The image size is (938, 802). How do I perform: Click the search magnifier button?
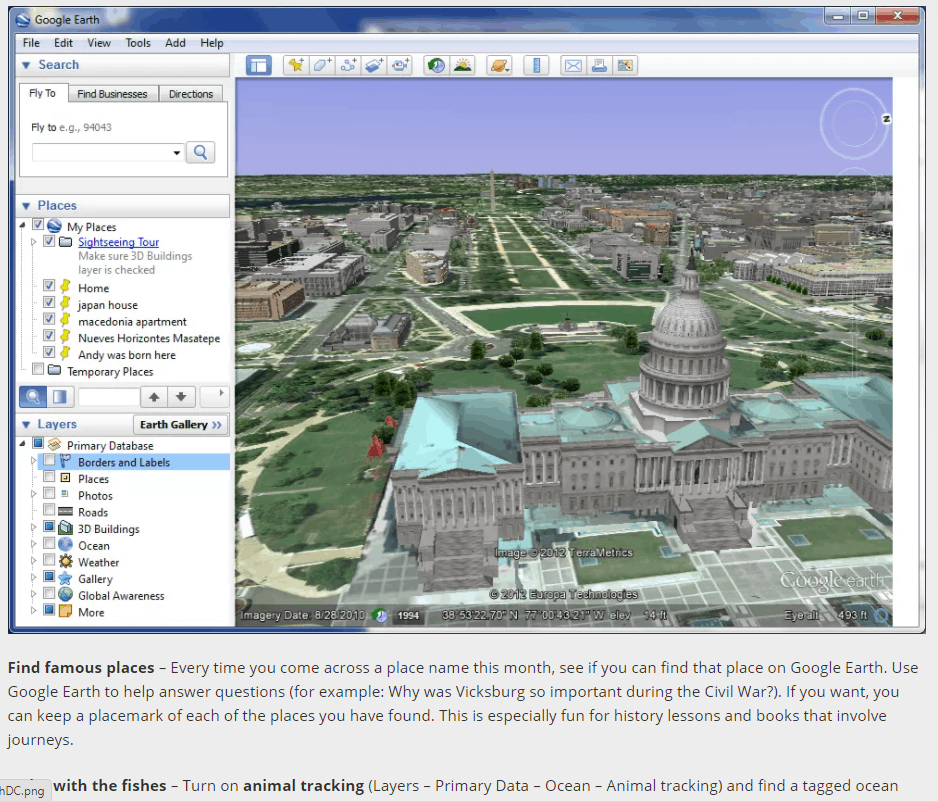tap(200, 153)
